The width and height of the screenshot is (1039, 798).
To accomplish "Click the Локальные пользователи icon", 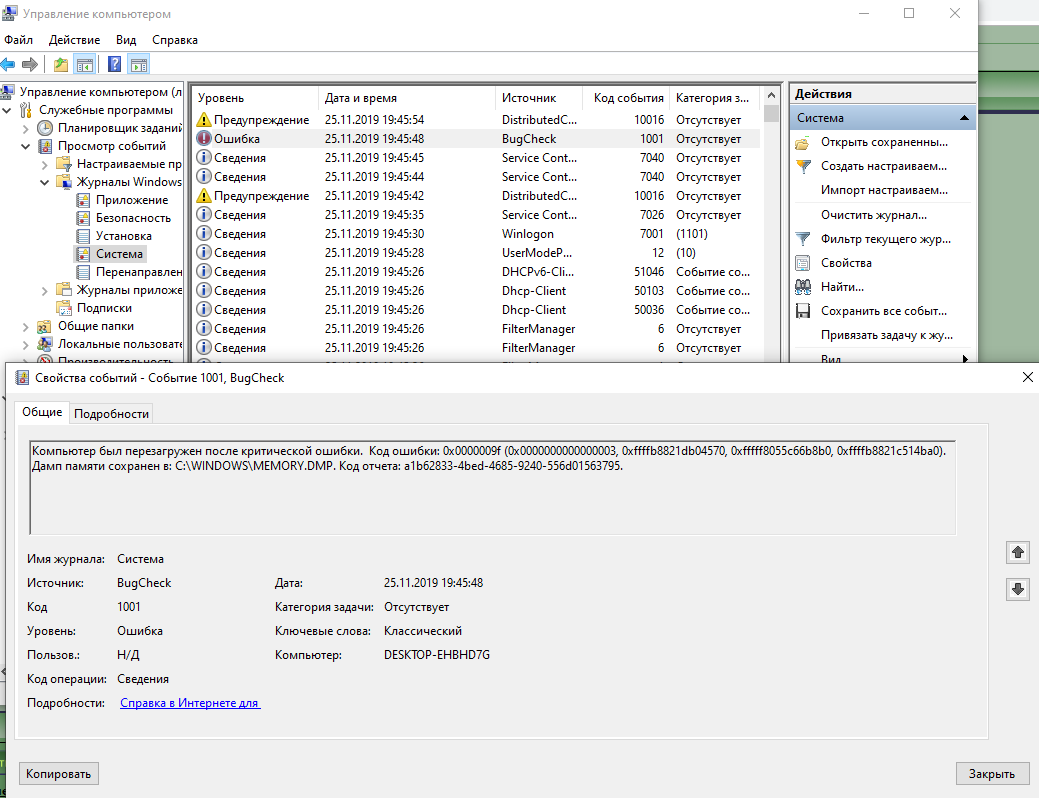I will click(x=44, y=344).
